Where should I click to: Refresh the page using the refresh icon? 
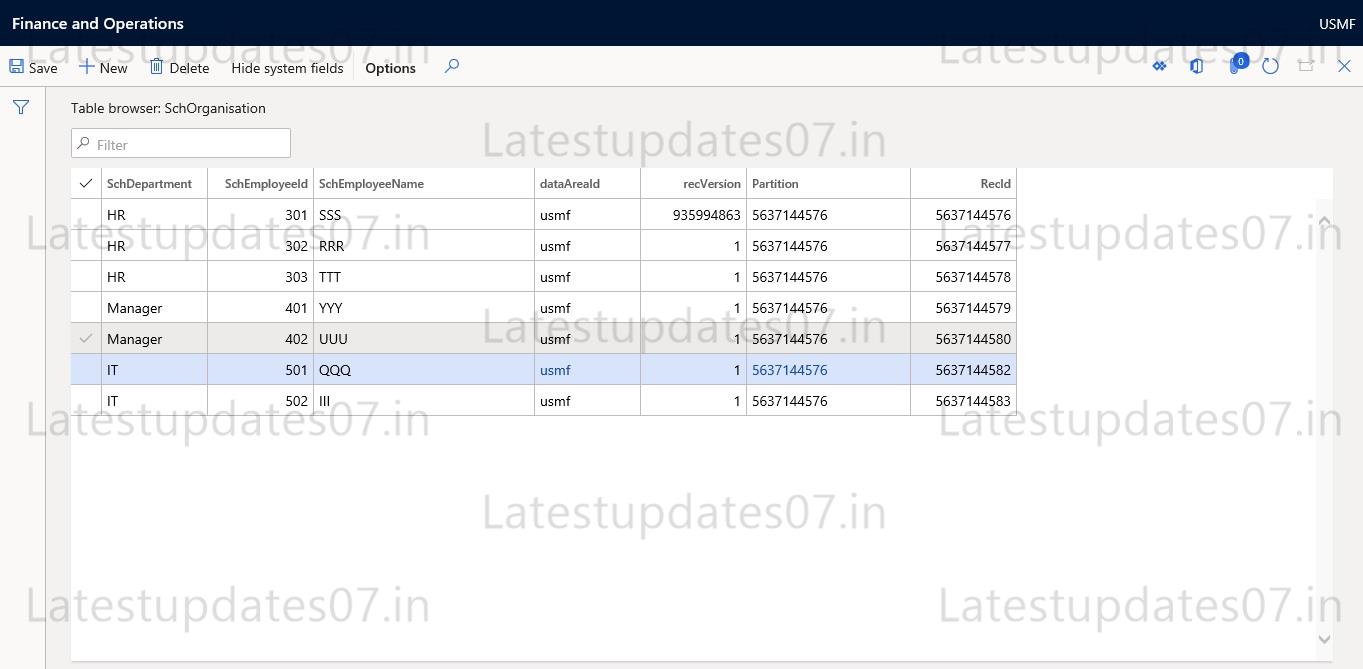click(x=1270, y=65)
